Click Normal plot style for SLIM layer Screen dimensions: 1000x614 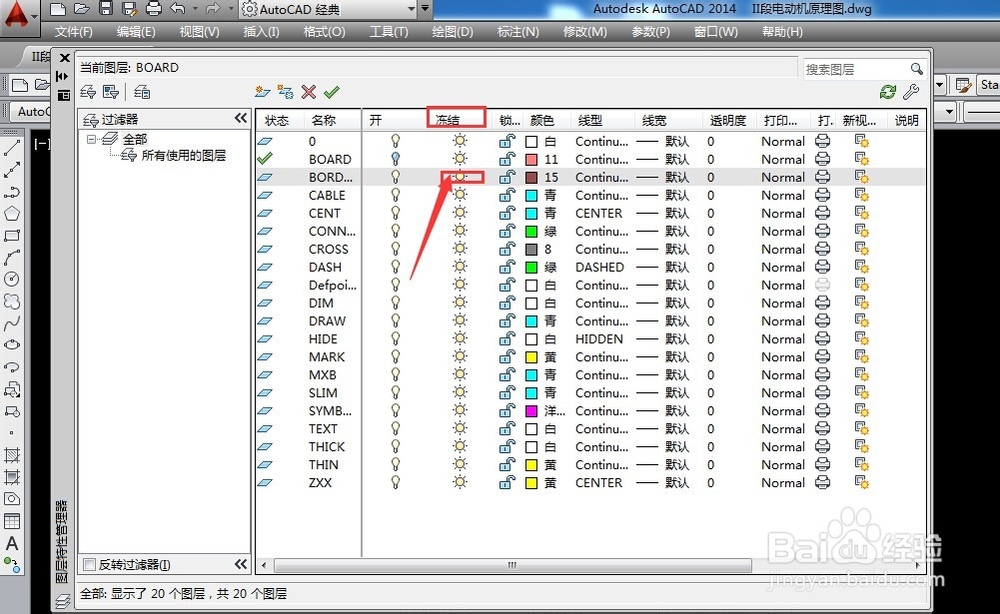point(783,393)
